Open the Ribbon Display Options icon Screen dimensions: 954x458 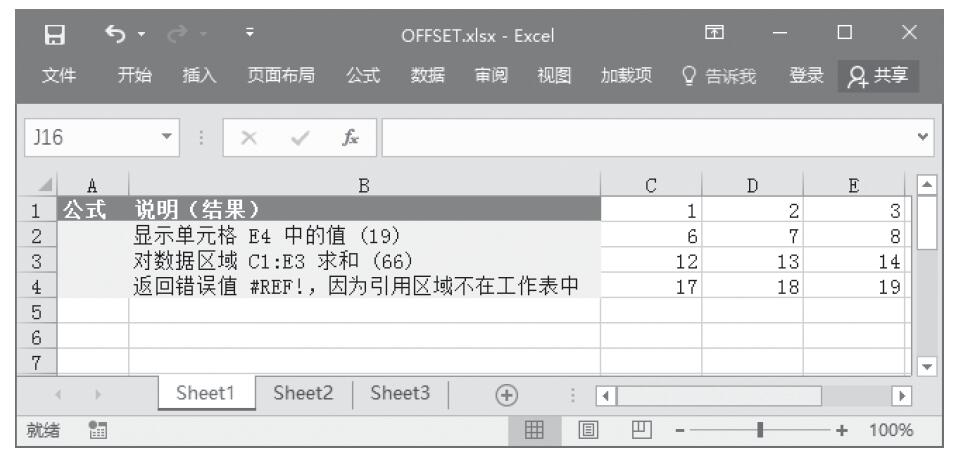(x=713, y=36)
